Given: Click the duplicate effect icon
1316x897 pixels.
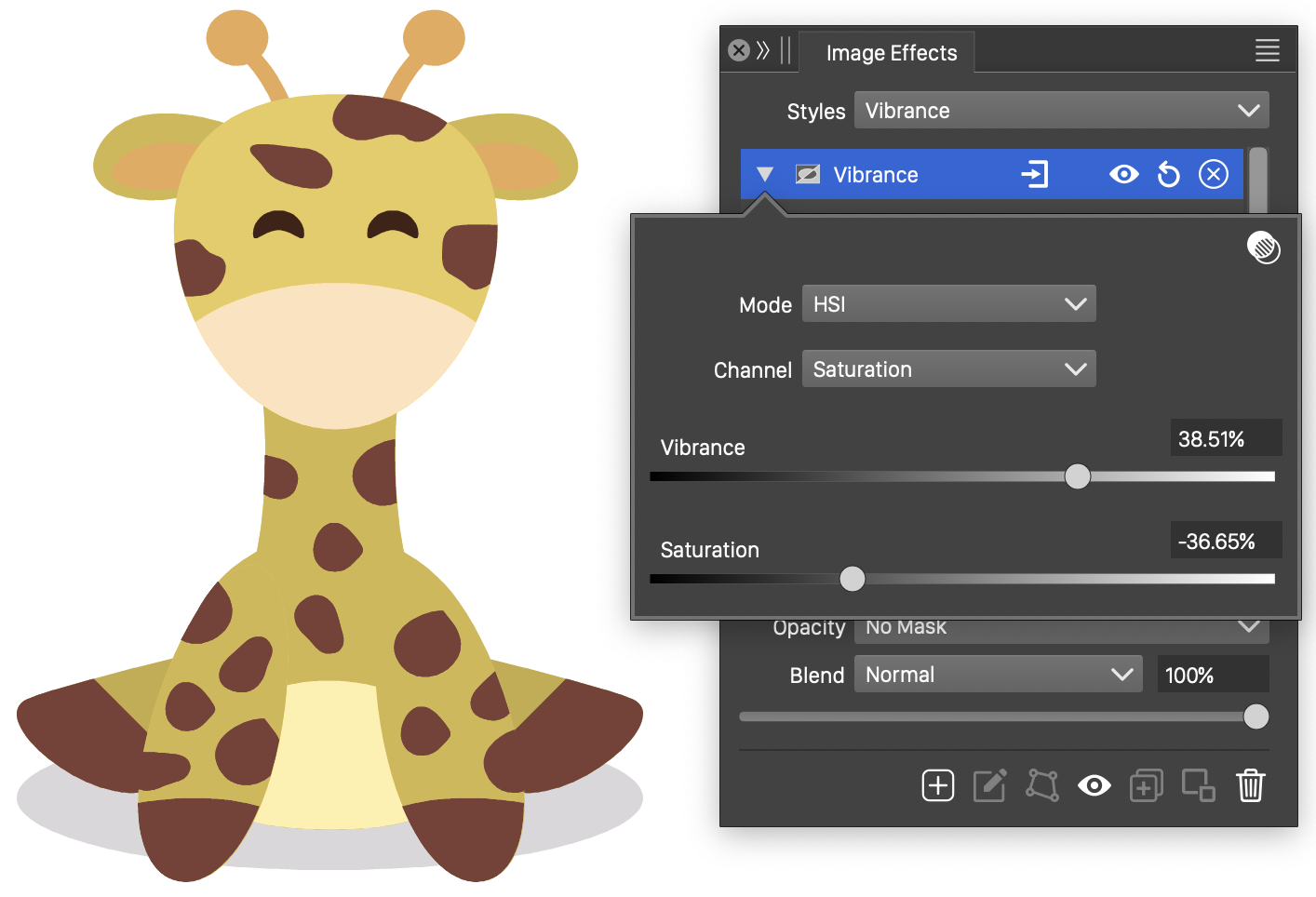Looking at the screenshot, I should tap(1146, 785).
